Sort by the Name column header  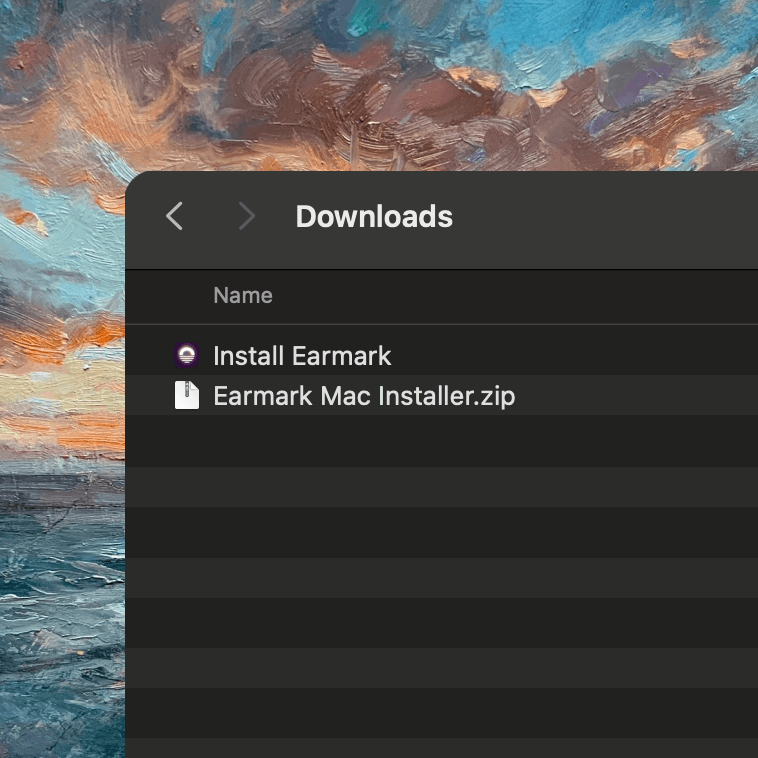tap(243, 295)
